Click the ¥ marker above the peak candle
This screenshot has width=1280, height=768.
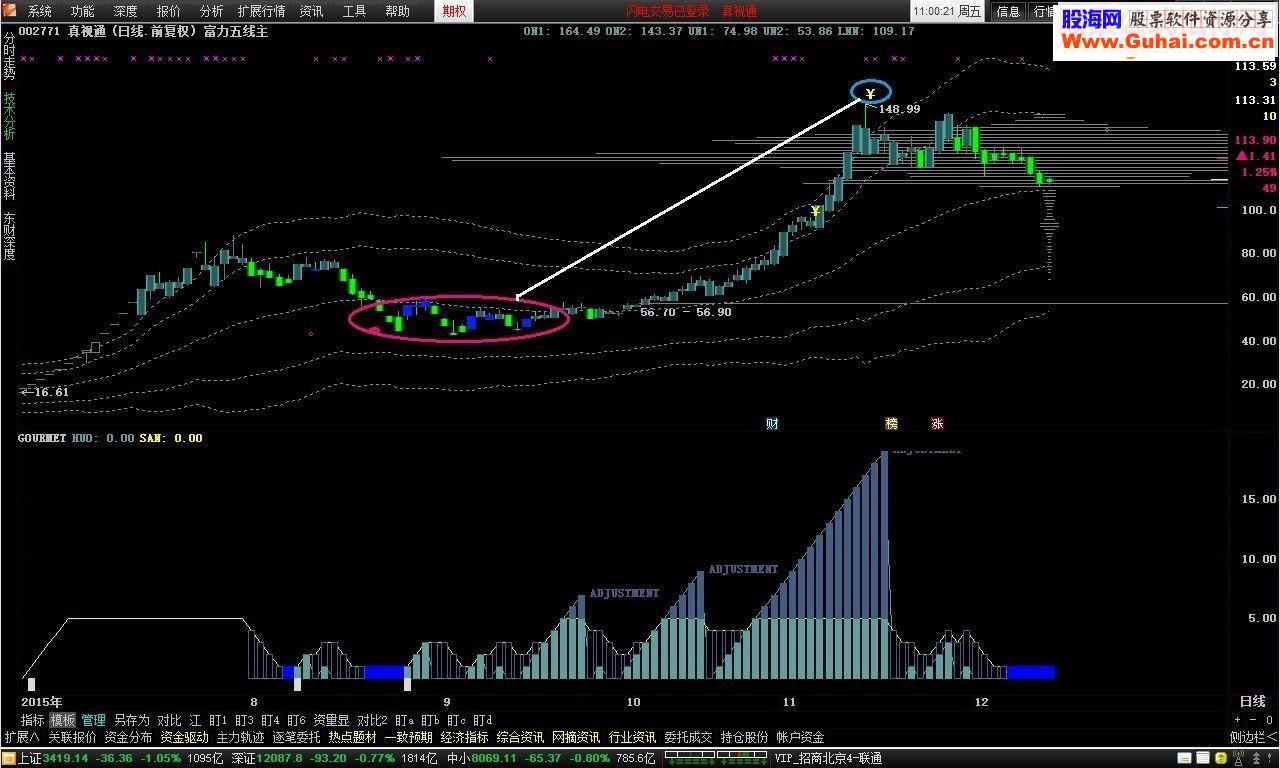click(870, 94)
